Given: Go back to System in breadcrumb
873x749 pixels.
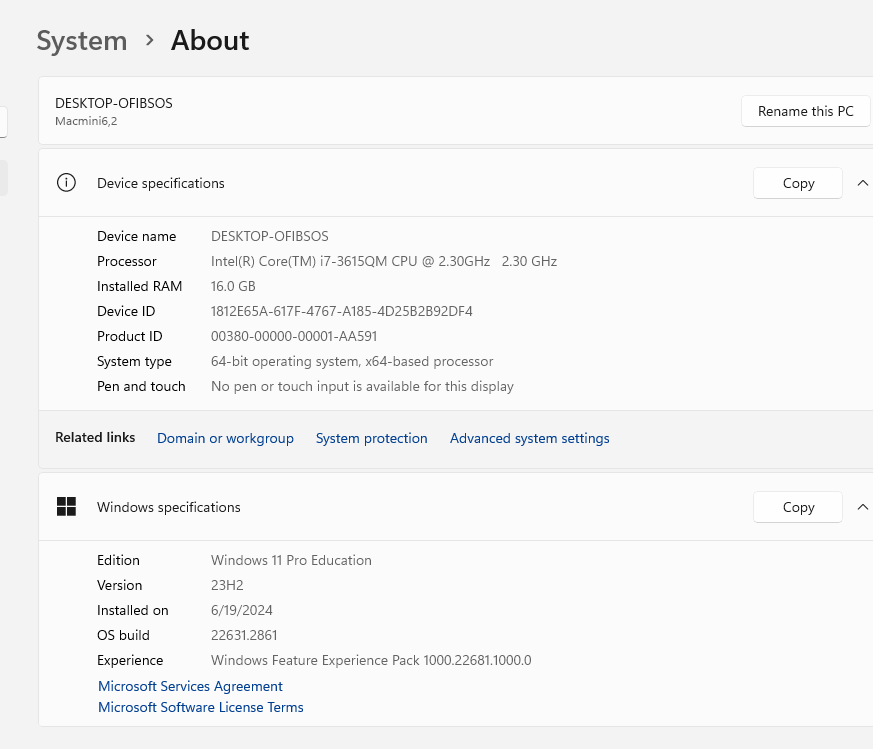Looking at the screenshot, I should tap(82, 41).
